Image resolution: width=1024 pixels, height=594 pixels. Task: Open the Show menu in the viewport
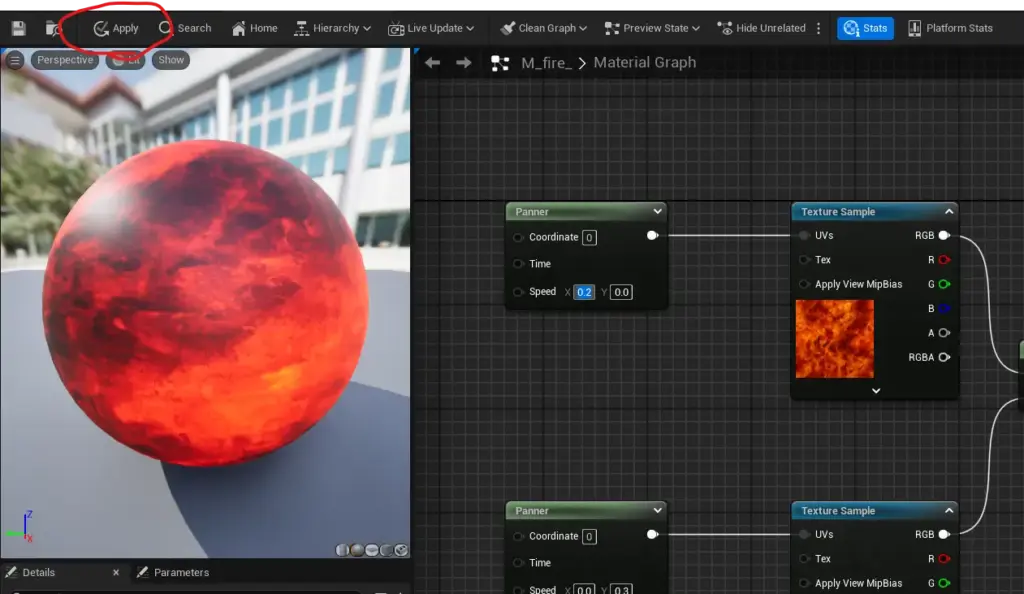coord(170,60)
